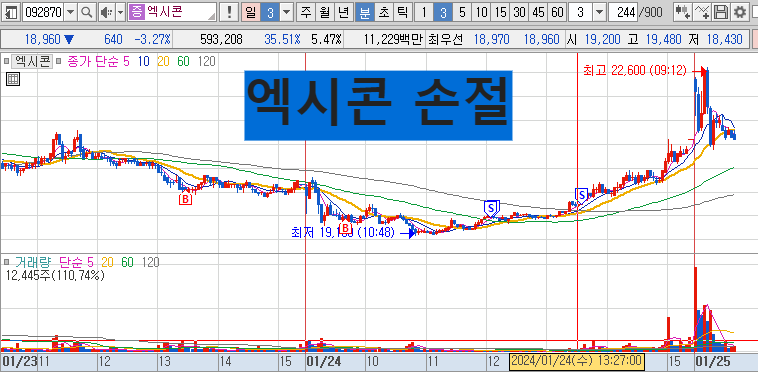Click the add line indicator icon

[x=702, y=12]
